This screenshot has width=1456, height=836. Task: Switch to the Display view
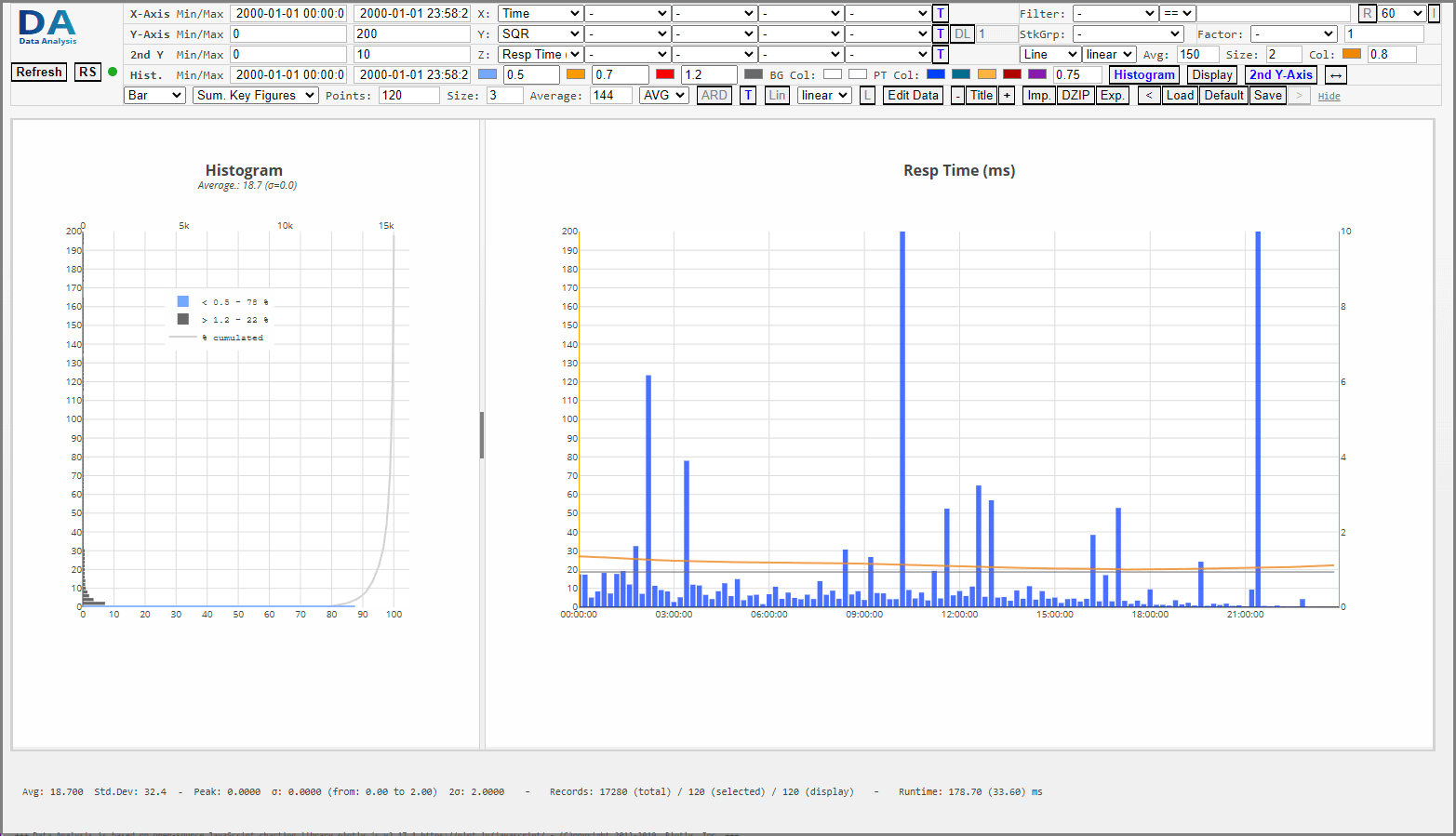1211,74
